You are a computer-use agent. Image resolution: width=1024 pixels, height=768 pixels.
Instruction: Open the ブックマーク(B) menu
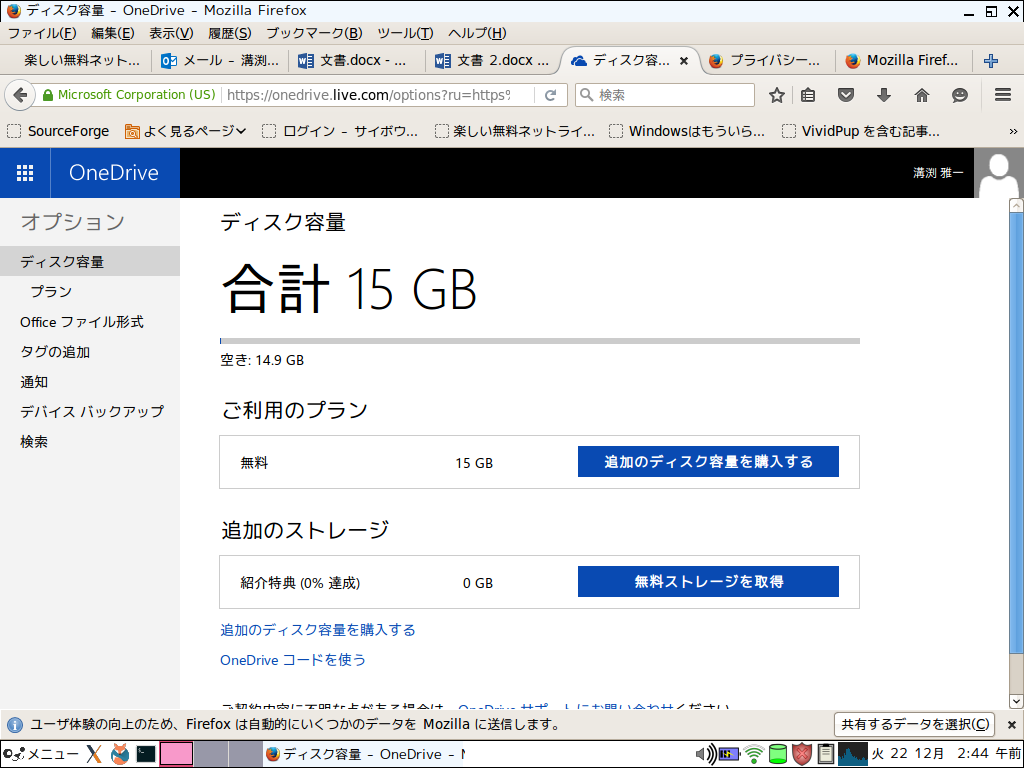point(314,33)
